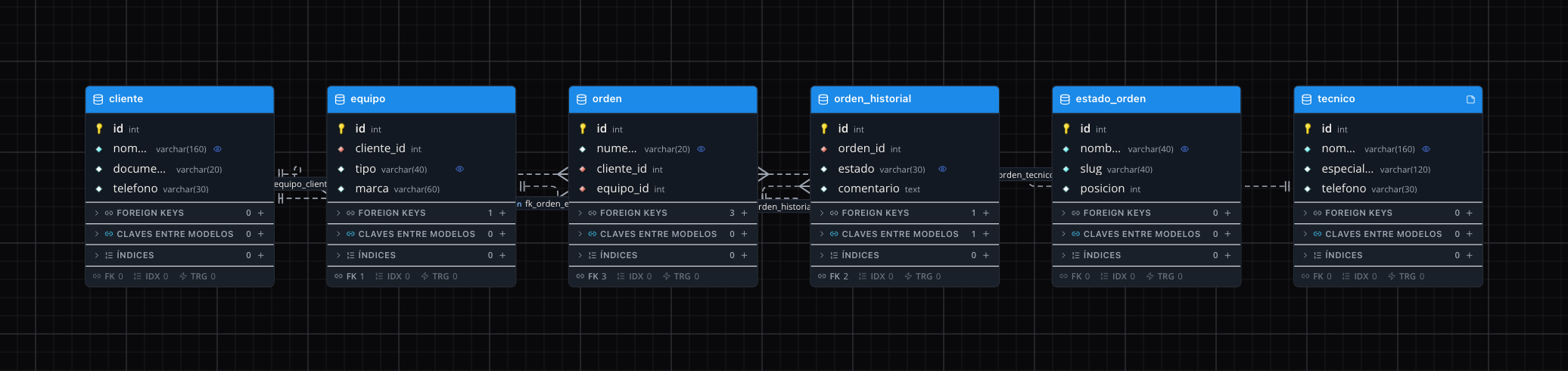The height and width of the screenshot is (371, 1568).
Task: Click the database icon in the cliente table header
Action: pos(98,99)
